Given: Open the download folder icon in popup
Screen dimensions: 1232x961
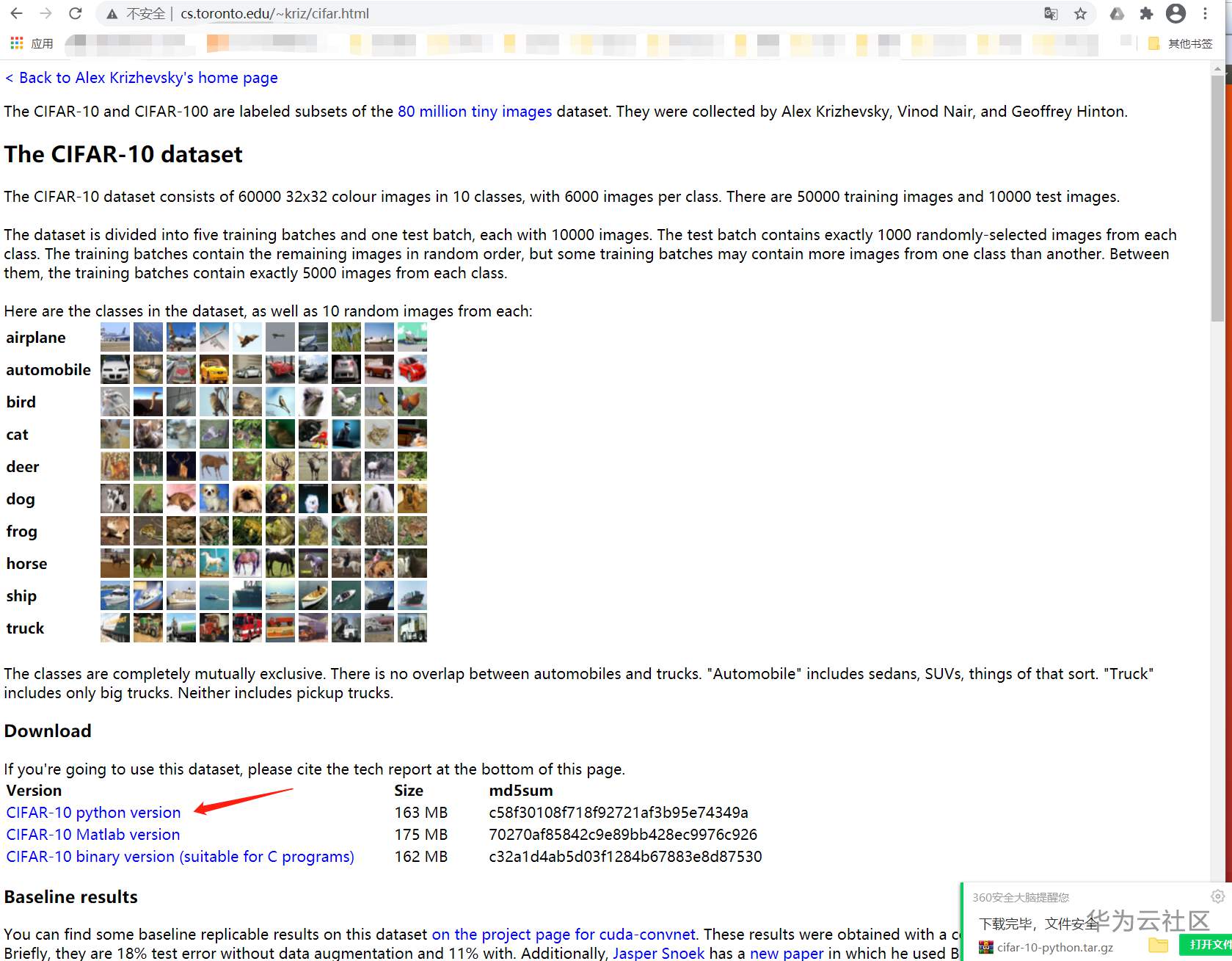Looking at the screenshot, I should 1158,945.
